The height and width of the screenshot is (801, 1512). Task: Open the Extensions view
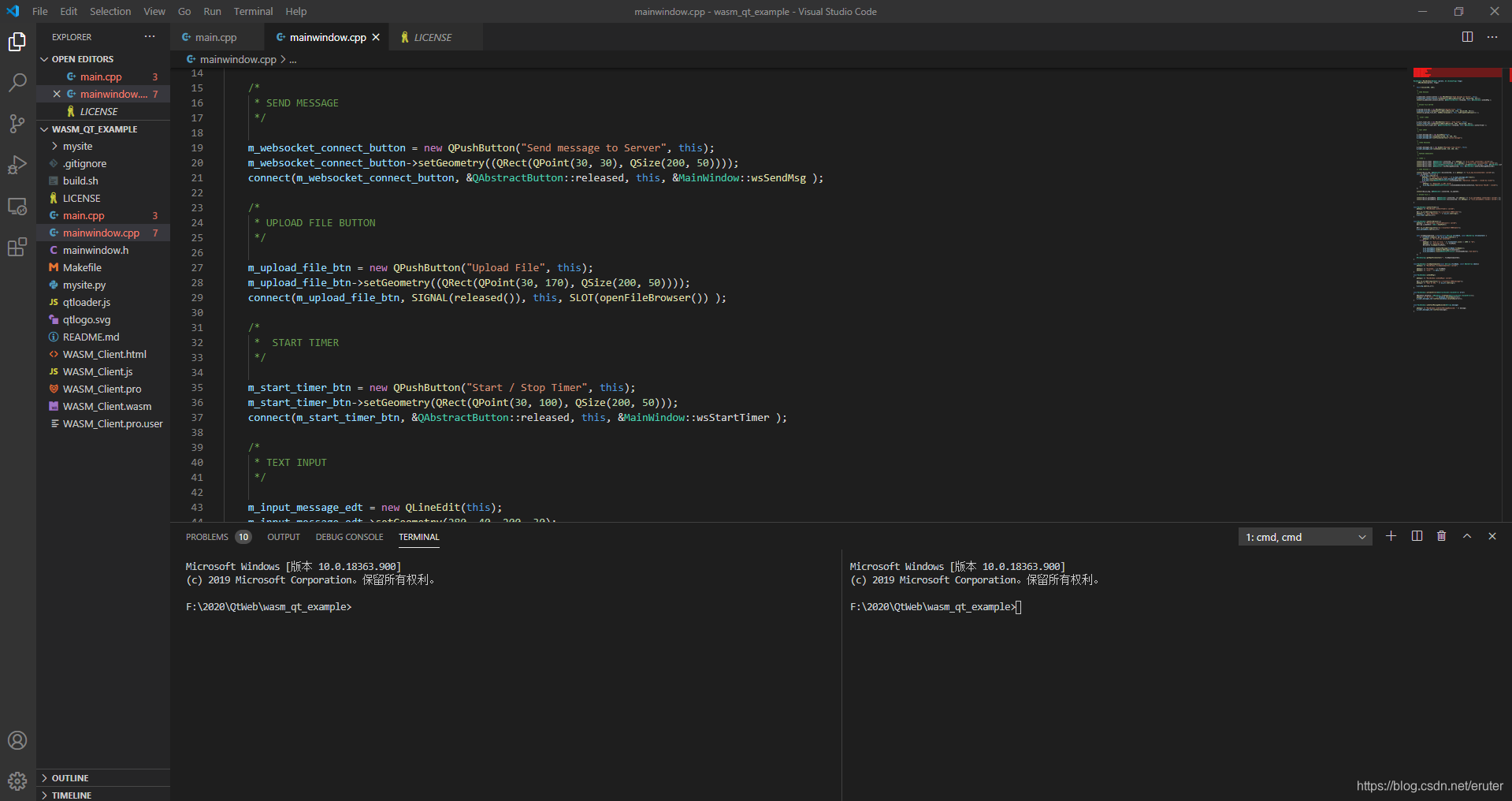(17, 248)
